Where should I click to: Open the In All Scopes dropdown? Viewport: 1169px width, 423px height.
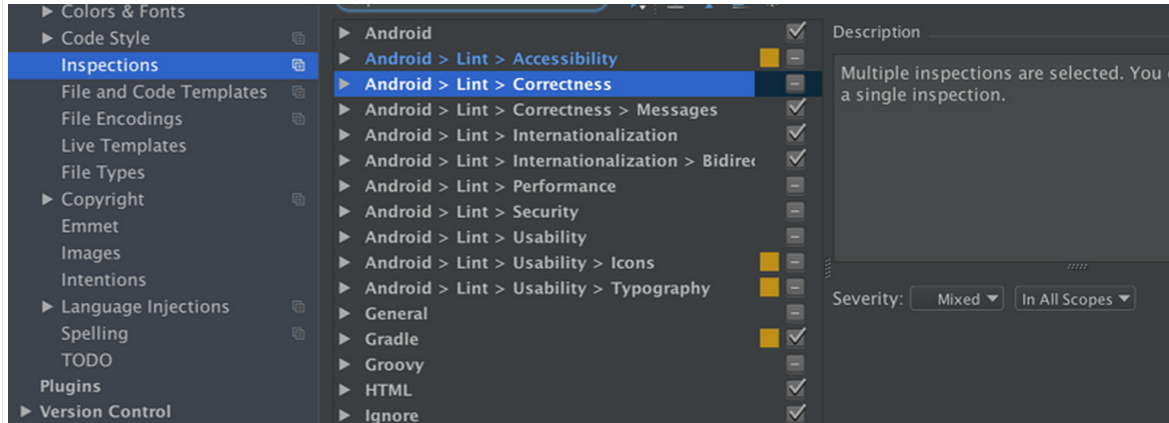tap(1075, 299)
